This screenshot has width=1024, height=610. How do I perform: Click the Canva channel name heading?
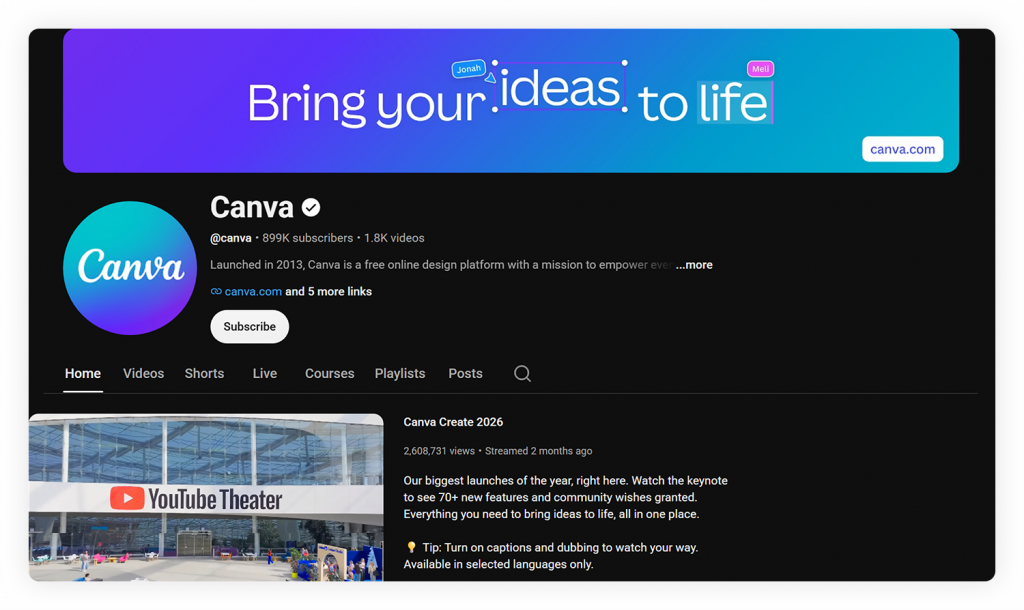coord(251,208)
